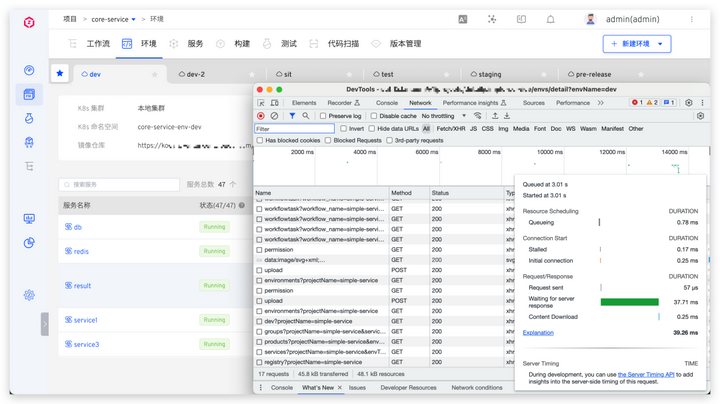720x404 pixels.
Task: Enable the Disable cache checkbox
Action: point(374,116)
